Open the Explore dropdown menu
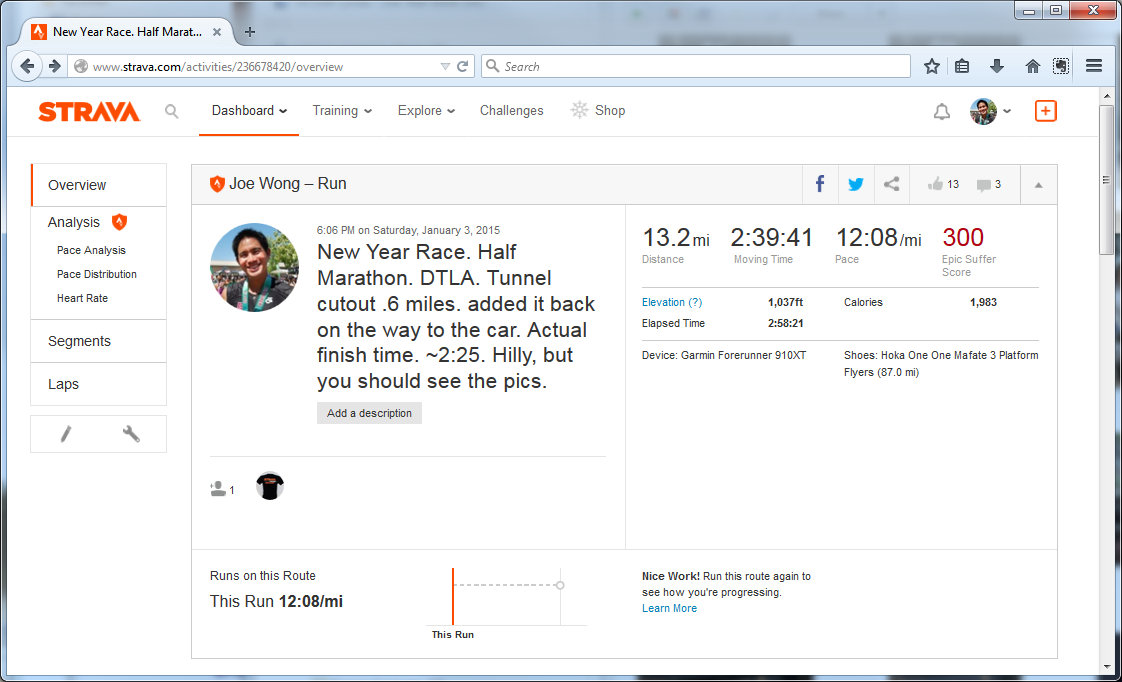 point(426,111)
